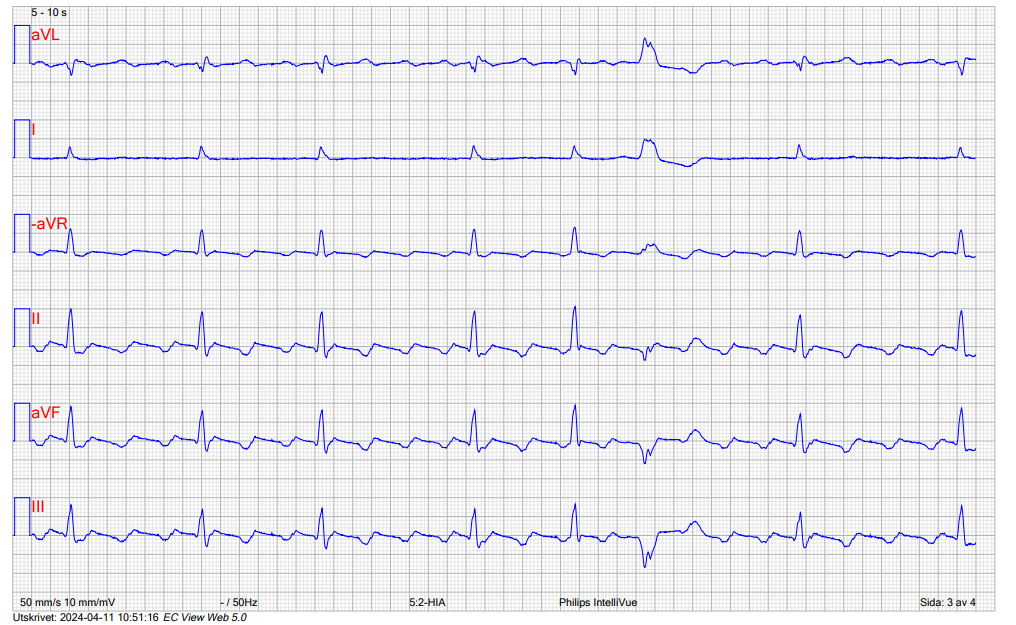Screen dimensions: 1016x625
Task: Click the -aVR lead label
Action: point(49,224)
